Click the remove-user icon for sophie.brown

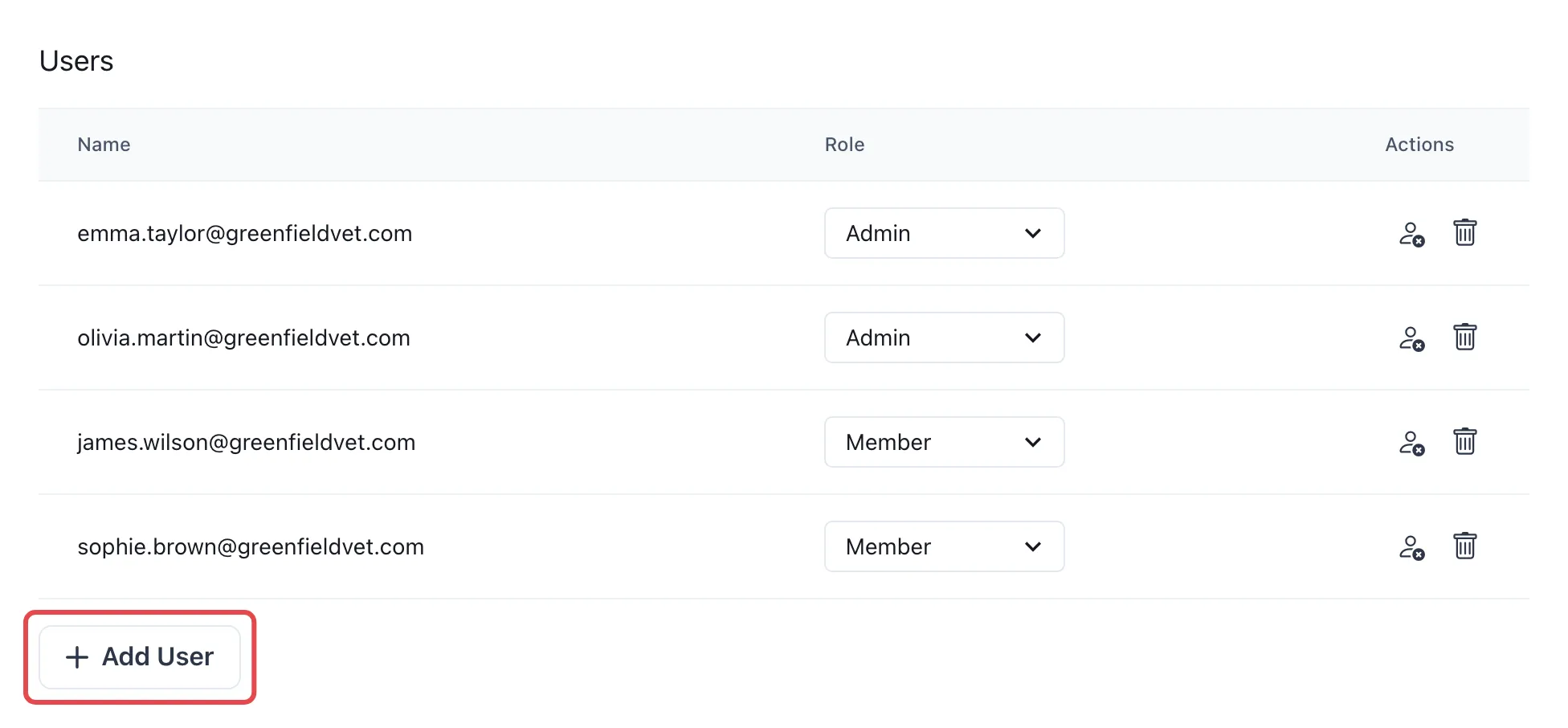coord(1411,547)
